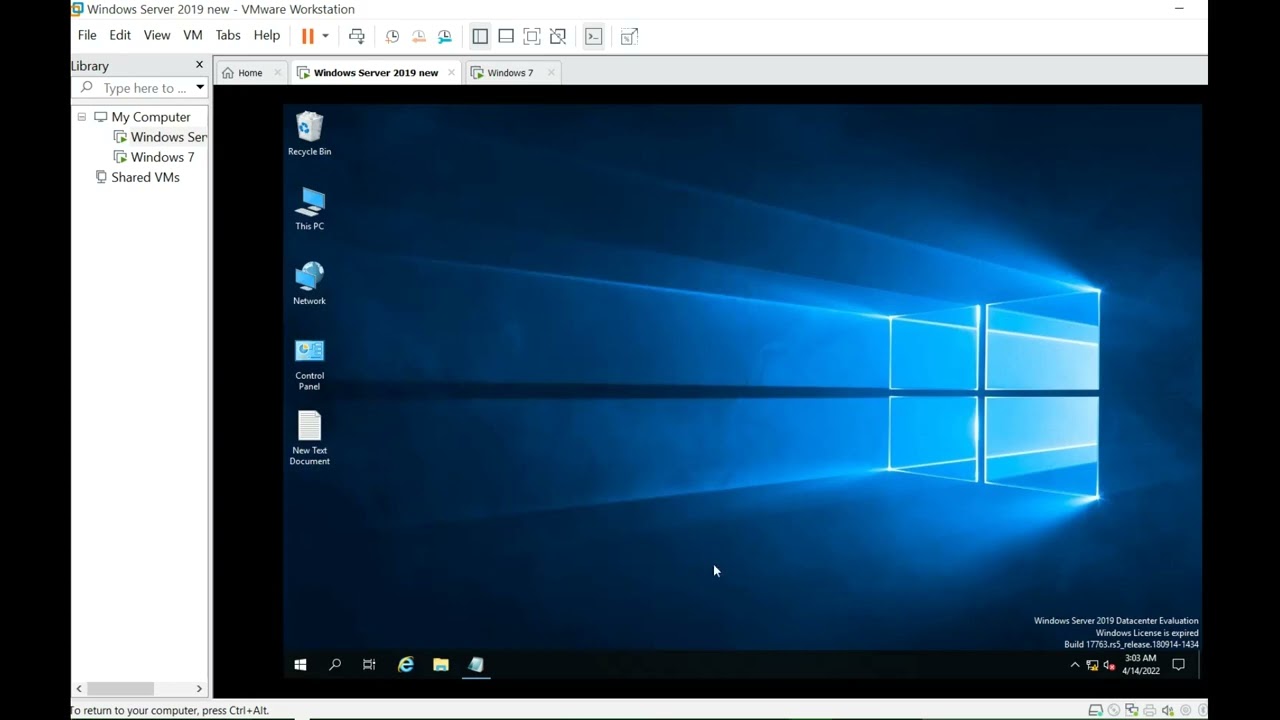
Task: Open the guest Action Center notifications
Action: tap(1178, 664)
